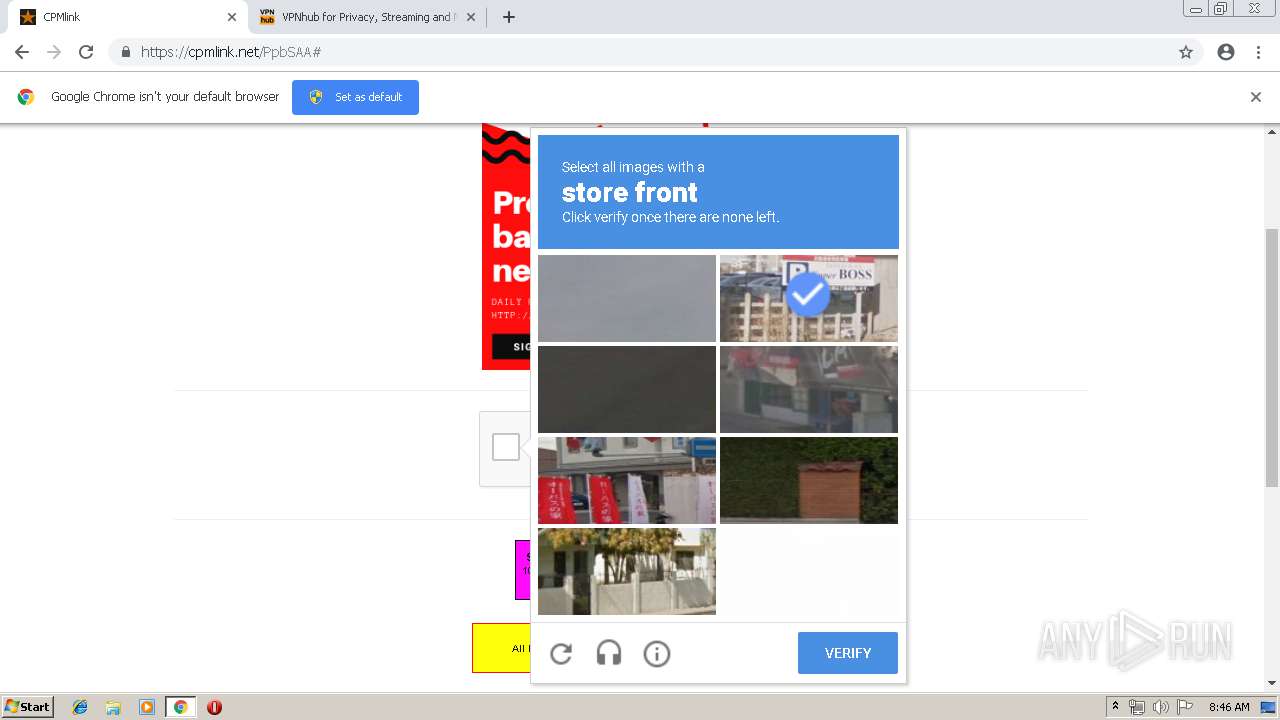Show hidden system tray icons
This screenshot has width=1280, height=720.
(1115, 707)
